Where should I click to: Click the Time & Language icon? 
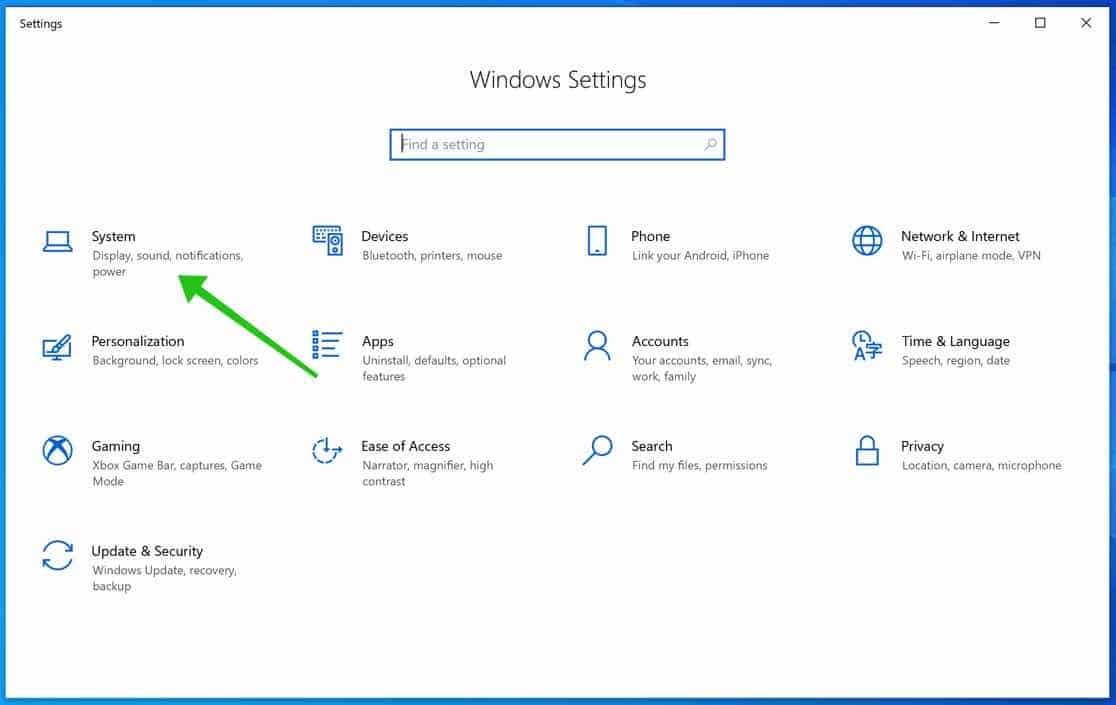point(867,346)
